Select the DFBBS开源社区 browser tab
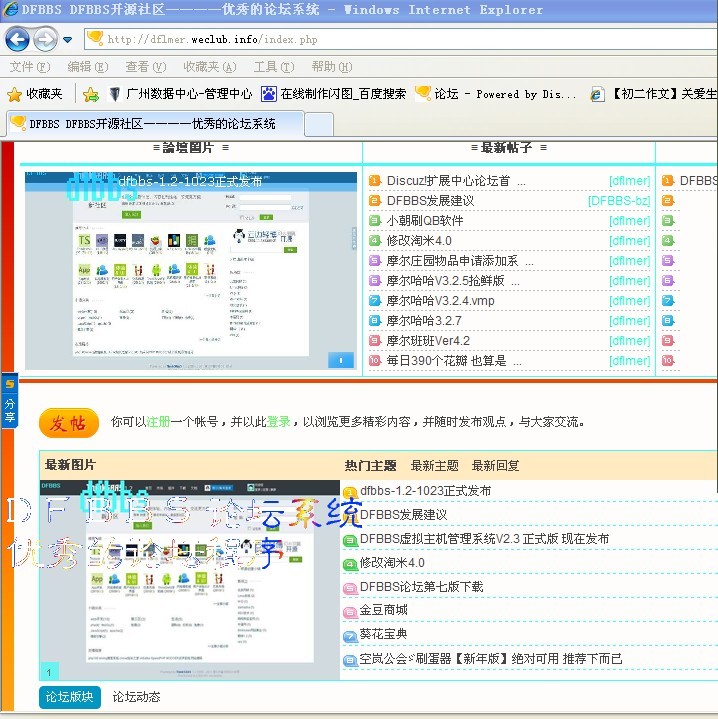Image resolution: width=718 pixels, height=719 pixels. (155, 124)
